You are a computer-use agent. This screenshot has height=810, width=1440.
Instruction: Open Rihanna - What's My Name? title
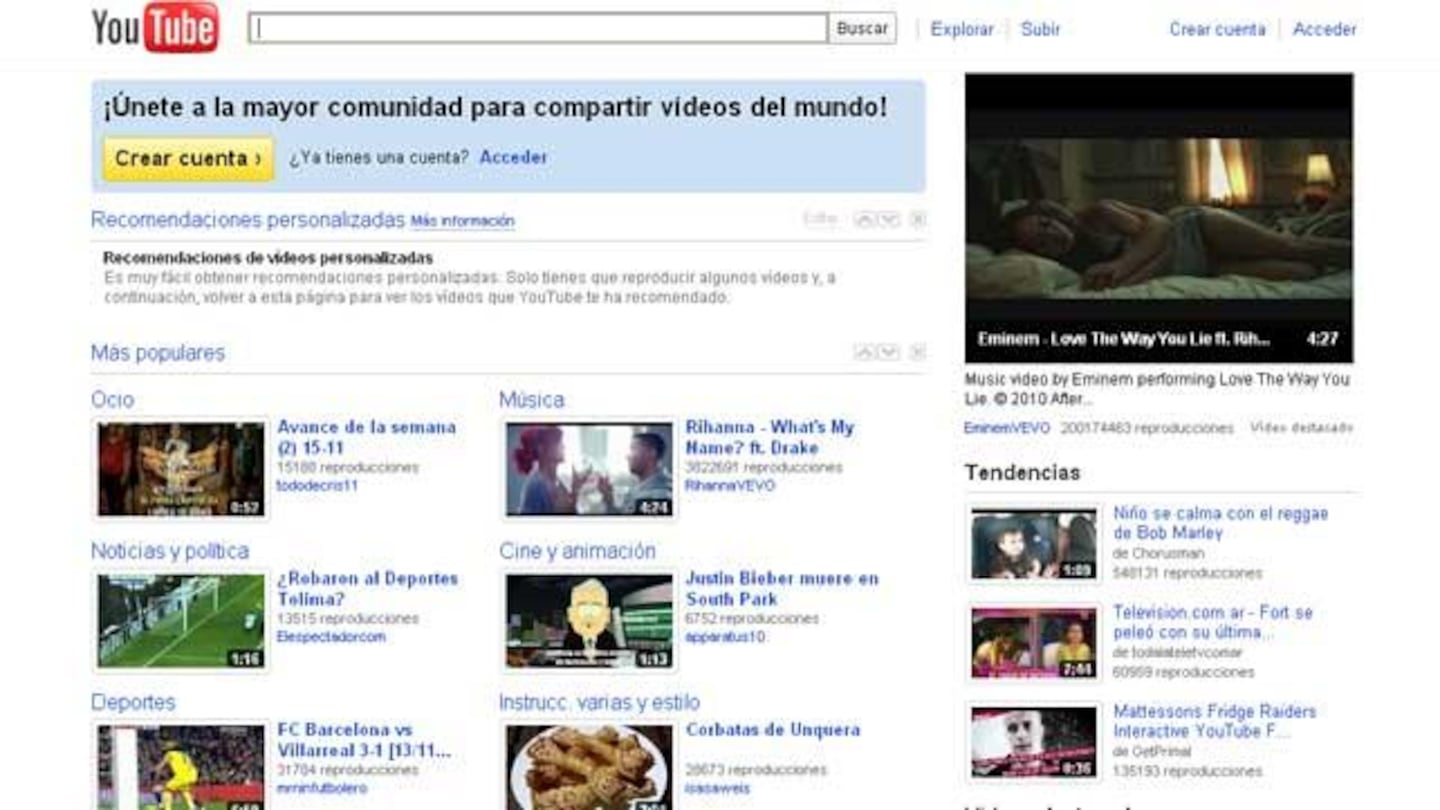(769, 437)
